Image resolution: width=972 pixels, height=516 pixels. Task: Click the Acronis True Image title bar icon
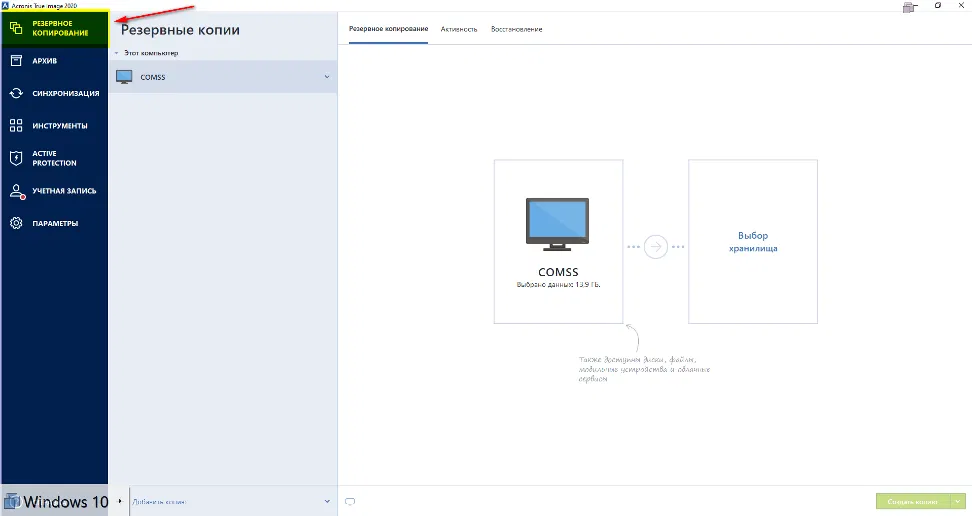(6, 5)
